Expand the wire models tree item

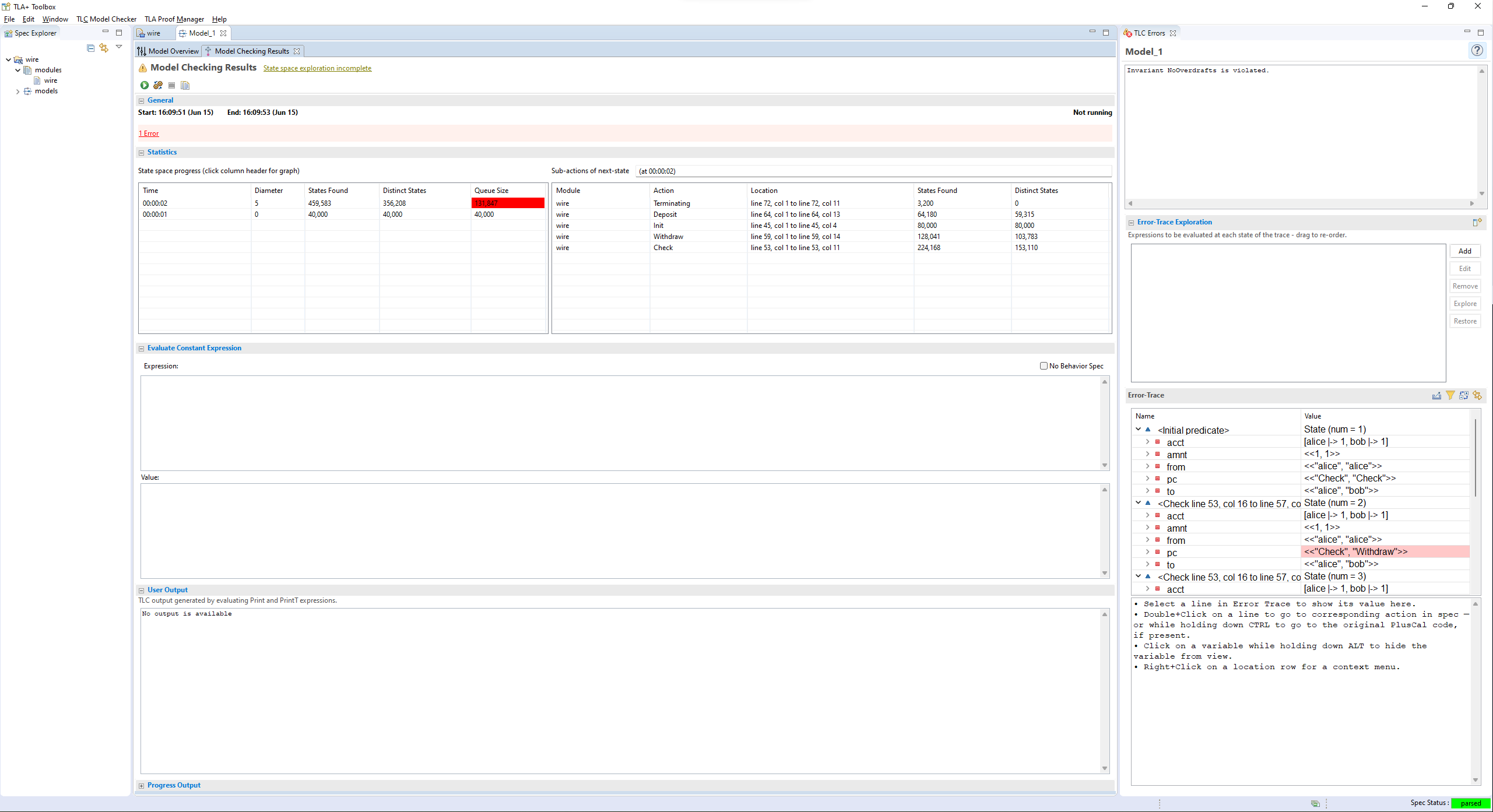point(18,91)
